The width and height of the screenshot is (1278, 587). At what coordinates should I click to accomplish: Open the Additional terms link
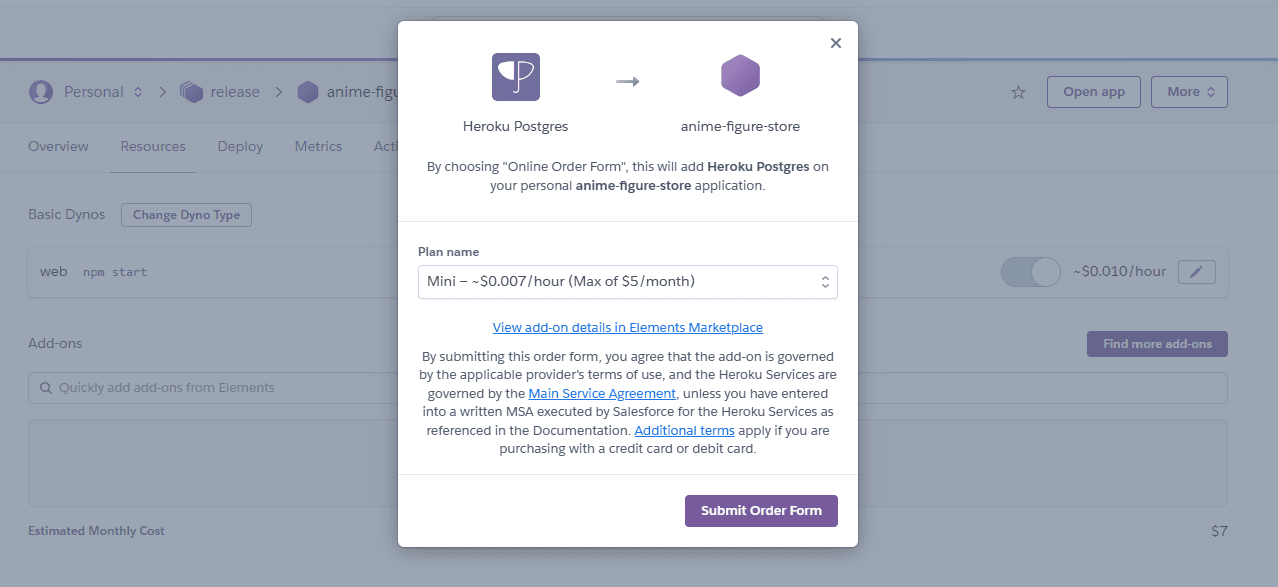(684, 430)
